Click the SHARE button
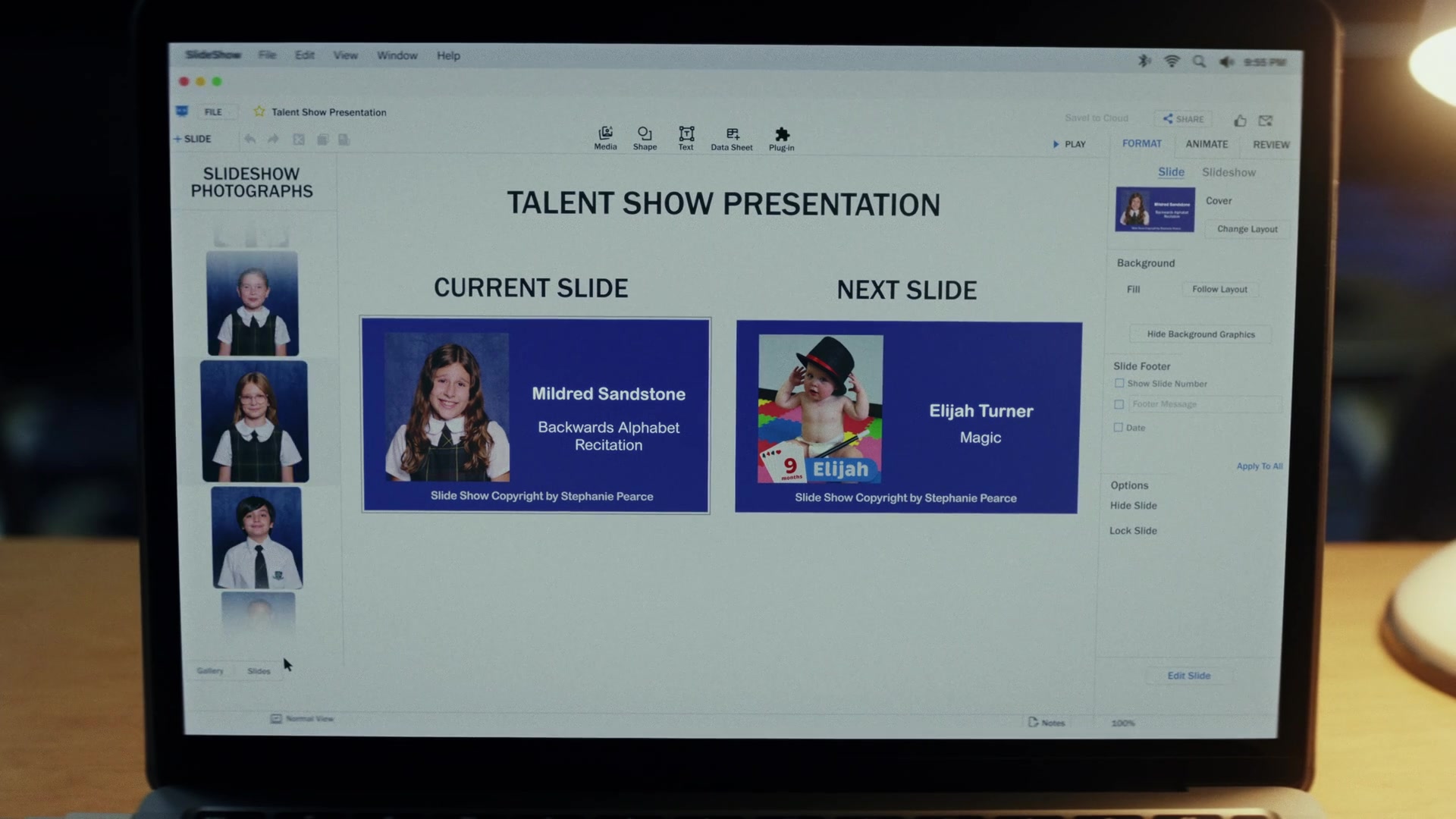Image resolution: width=1456 pixels, height=819 pixels. 1184,119
